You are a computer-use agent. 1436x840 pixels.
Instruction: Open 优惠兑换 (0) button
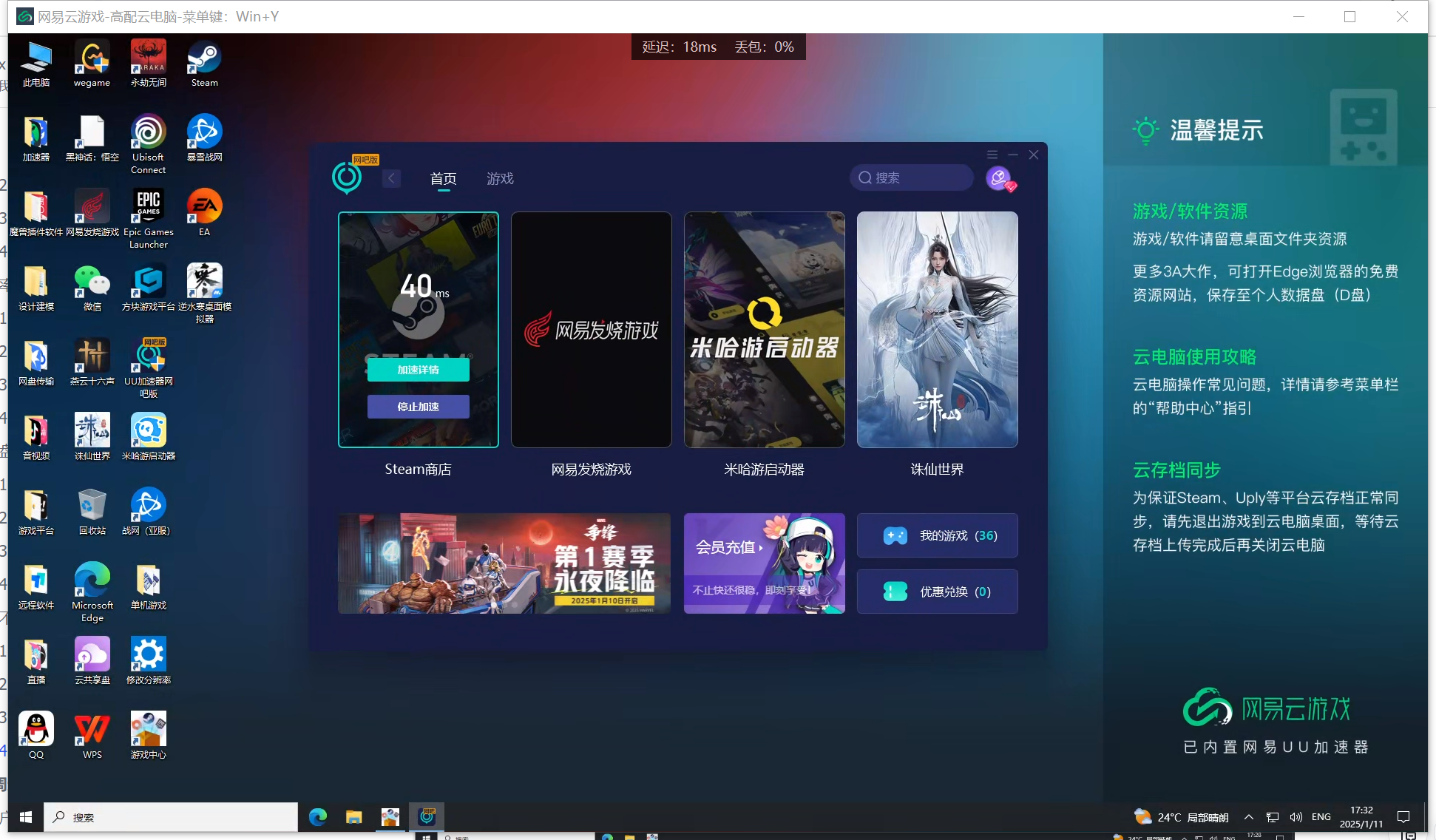[937, 592]
